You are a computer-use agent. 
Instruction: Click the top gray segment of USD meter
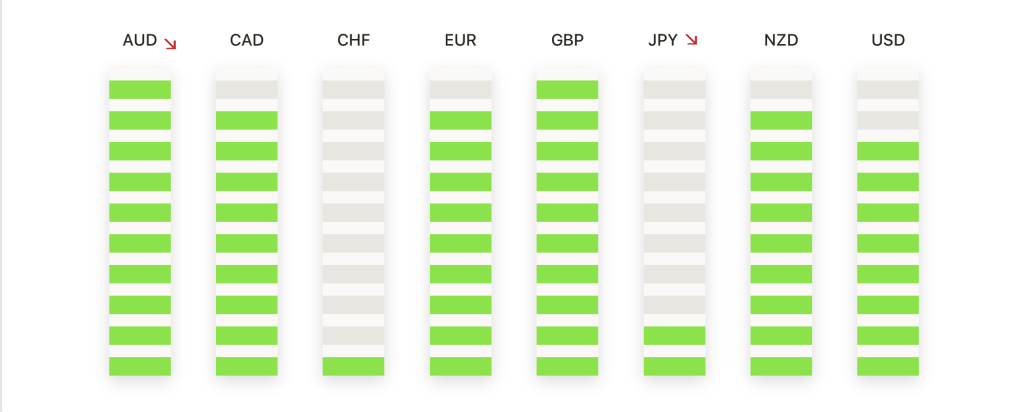888,89
